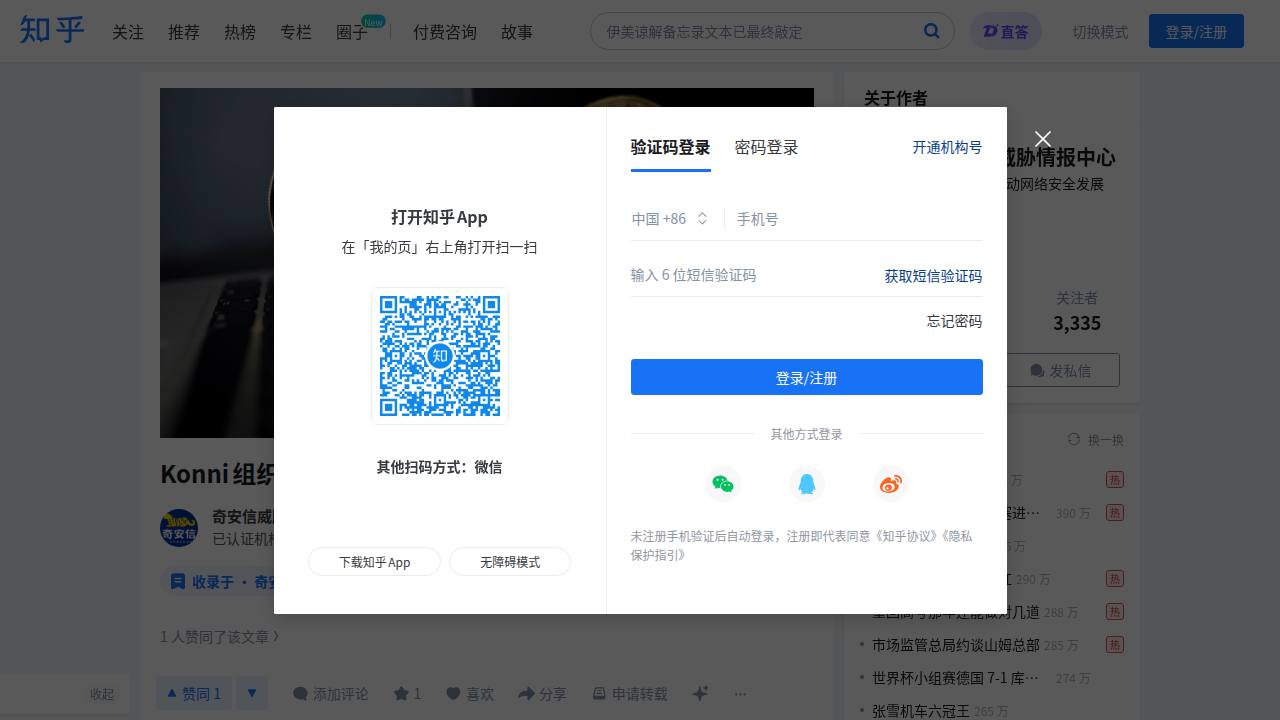Click the blue 登录/注册 dialog button
The image size is (1280, 720).
pyautogui.click(x=807, y=377)
